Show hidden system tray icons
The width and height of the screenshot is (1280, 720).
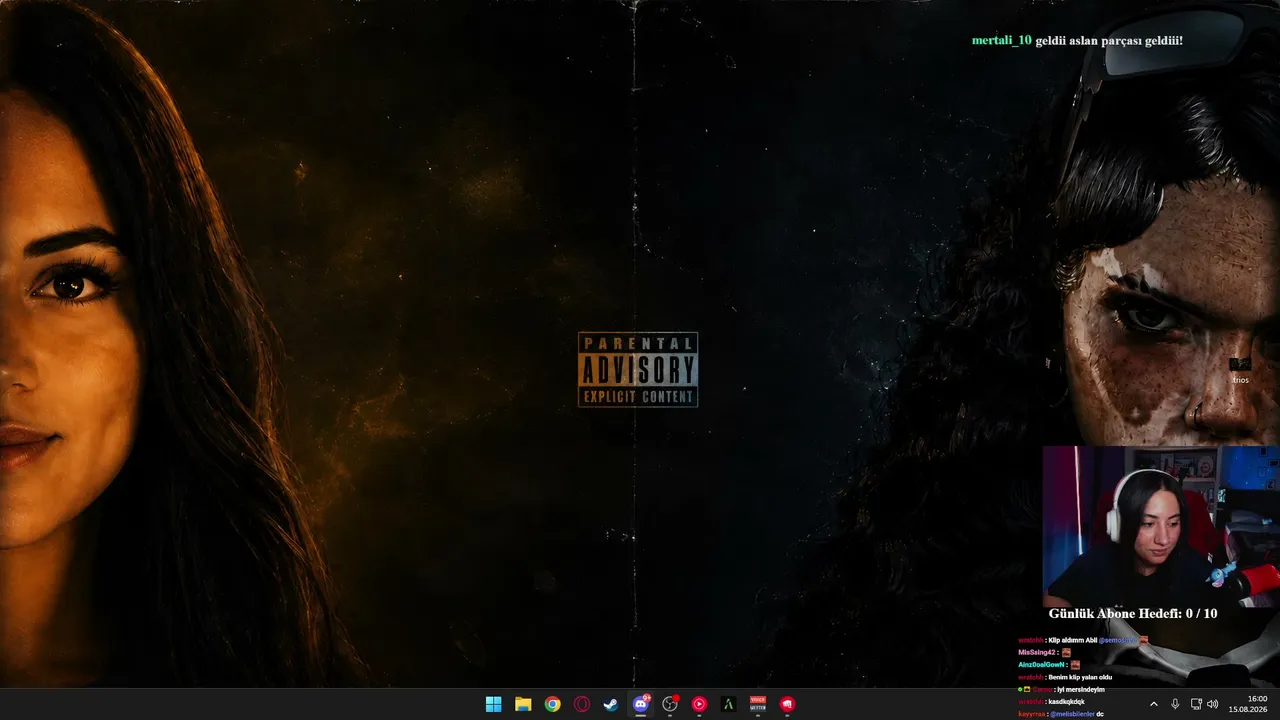pos(1153,704)
